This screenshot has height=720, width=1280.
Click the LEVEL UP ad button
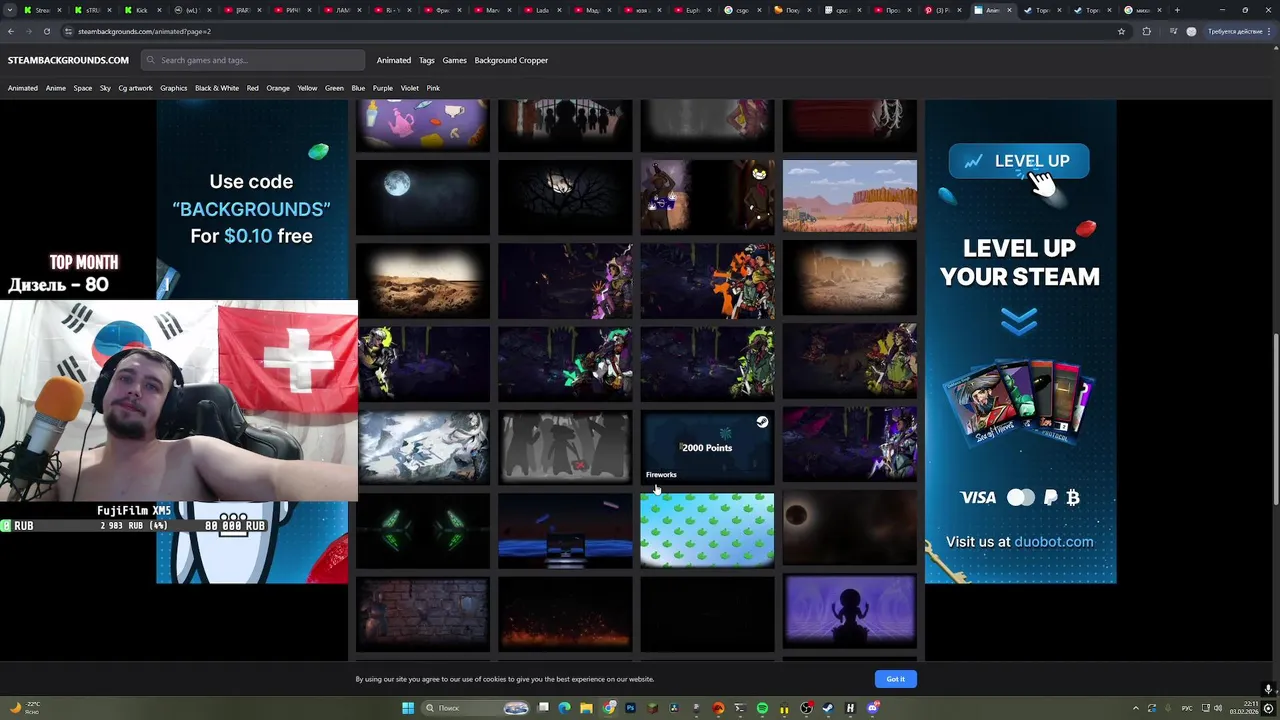(x=1019, y=161)
